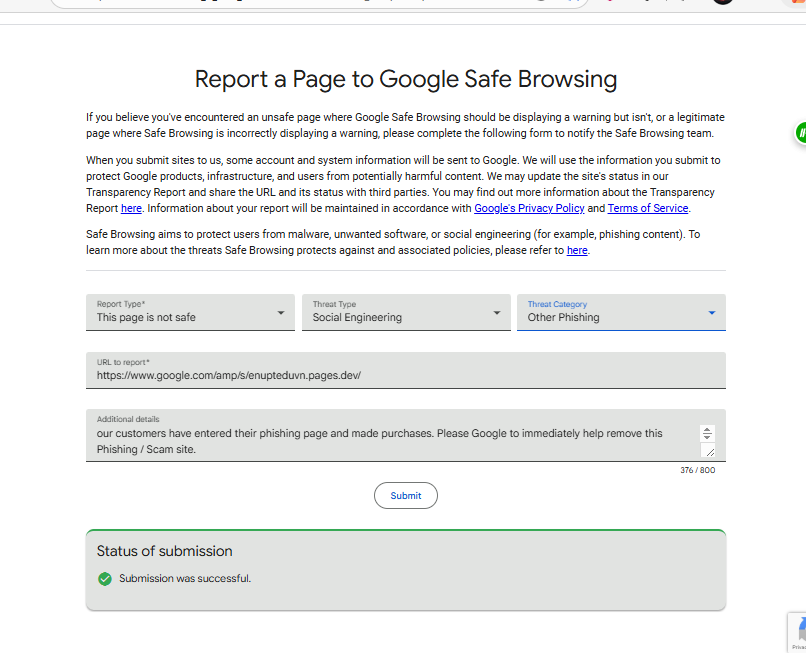Viewport: 806px width, 653px height.
Task: Click the '376 / 800' character counter
Action: pyautogui.click(x=698, y=470)
